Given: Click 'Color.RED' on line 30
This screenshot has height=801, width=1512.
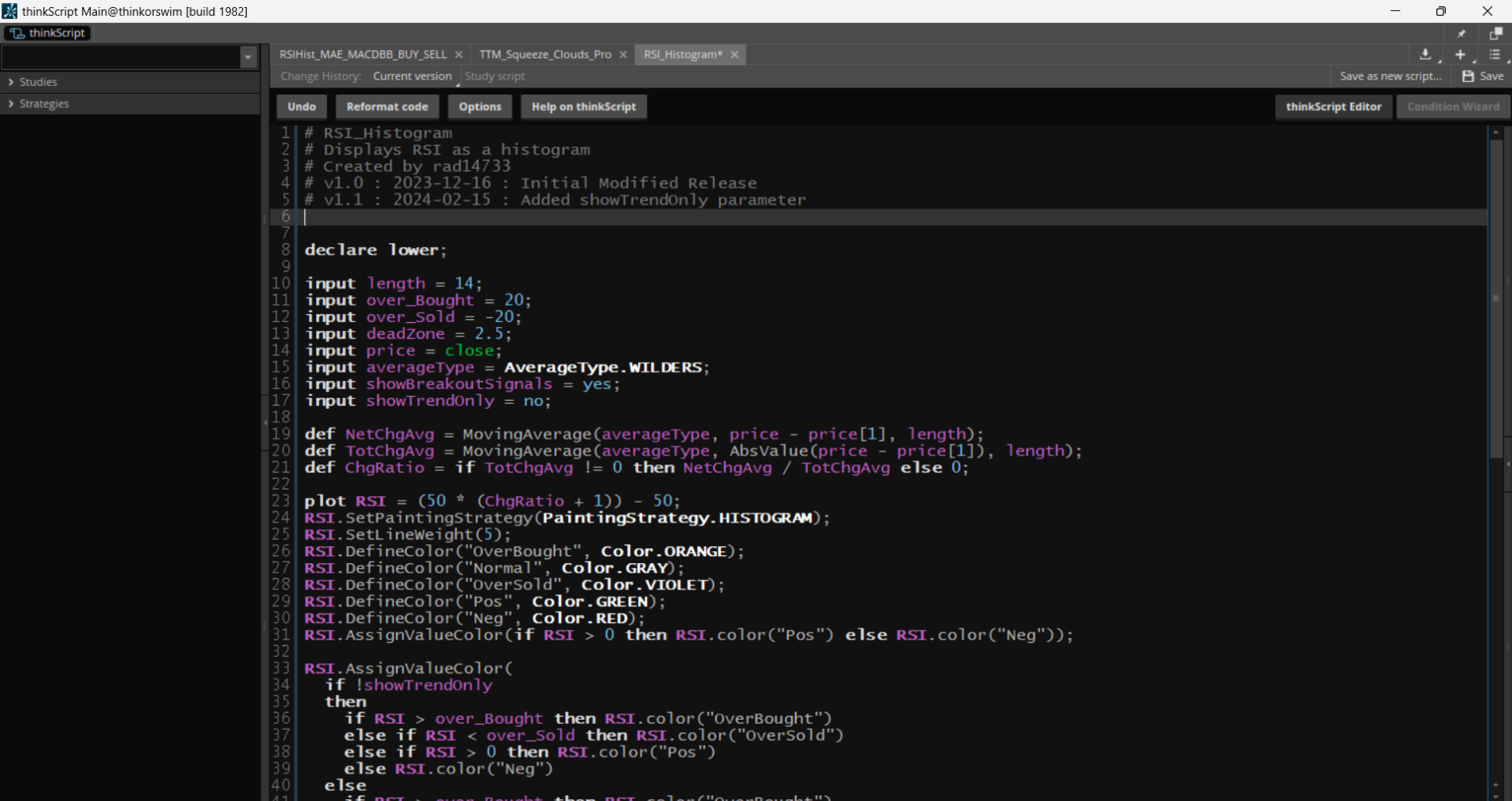Looking at the screenshot, I should point(580,617).
